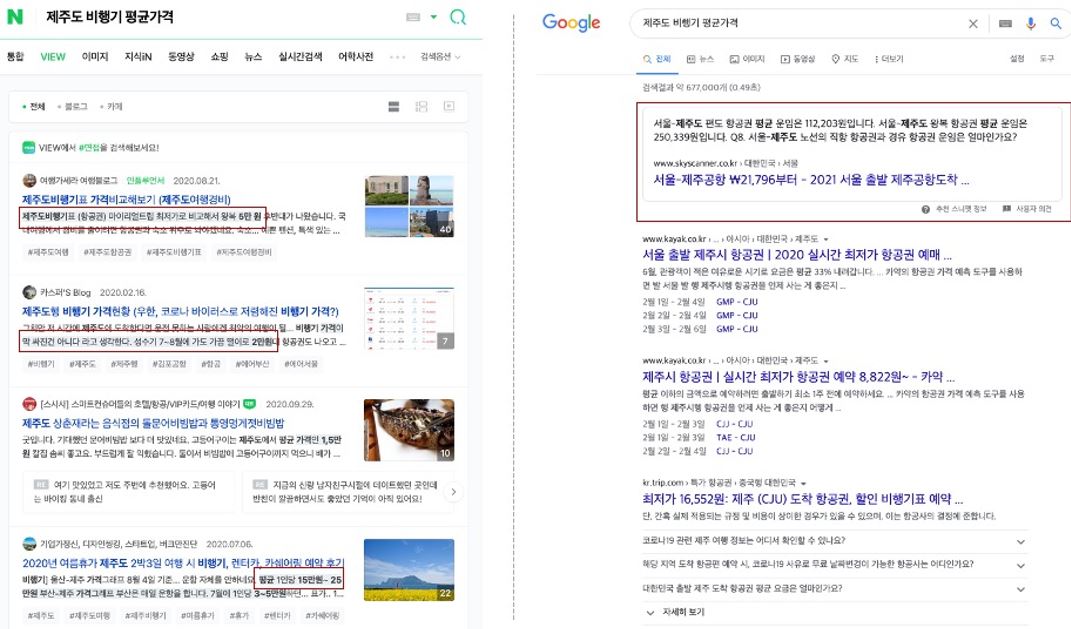The height and width of the screenshot is (629, 1071).
Task: Expand 코로나19 관련 제주 여행 정보 question
Action: pos(833,541)
